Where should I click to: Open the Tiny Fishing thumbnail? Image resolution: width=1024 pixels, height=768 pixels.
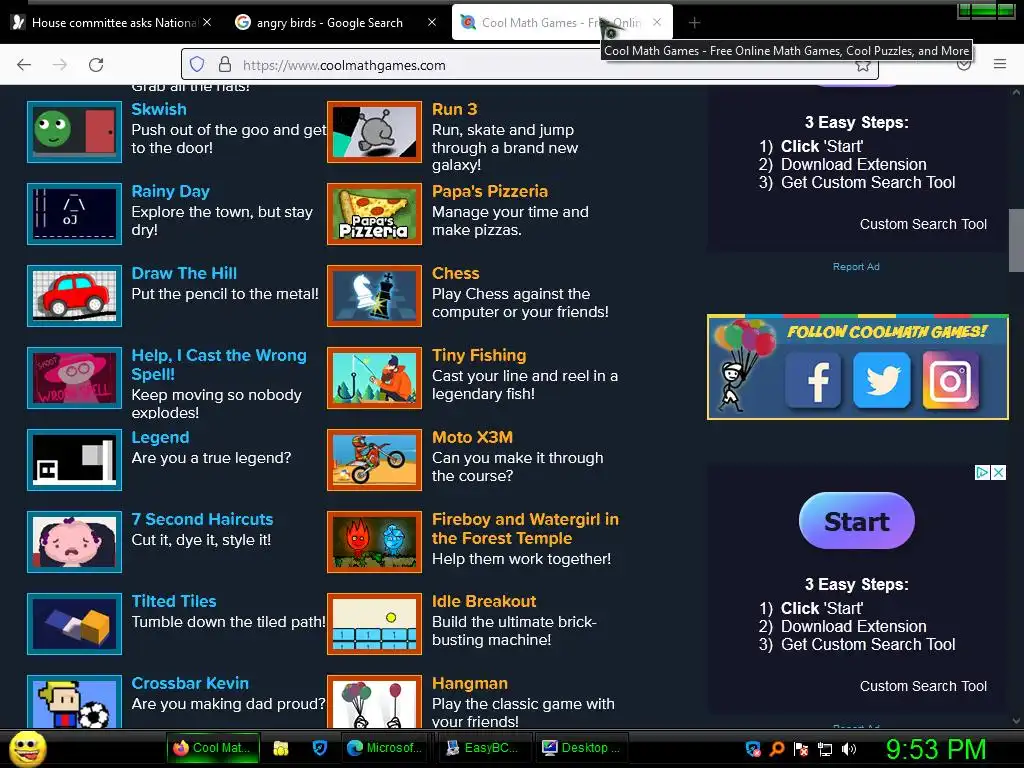coord(374,377)
